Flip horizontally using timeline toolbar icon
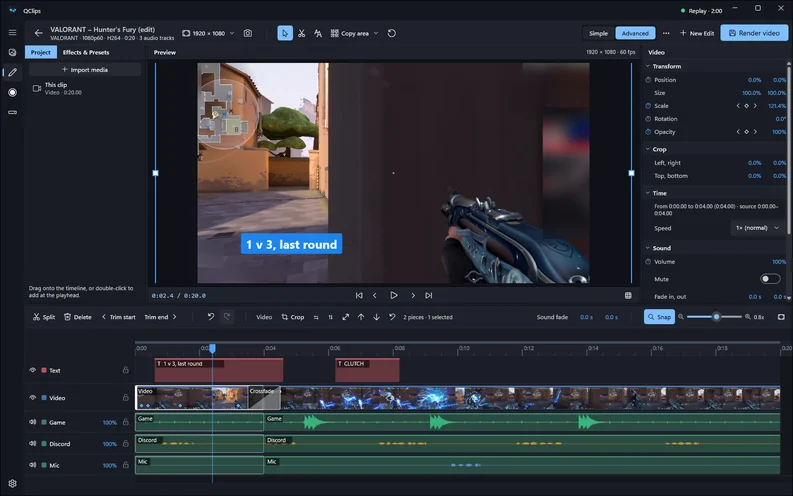793x496 pixels. [x=316, y=318]
